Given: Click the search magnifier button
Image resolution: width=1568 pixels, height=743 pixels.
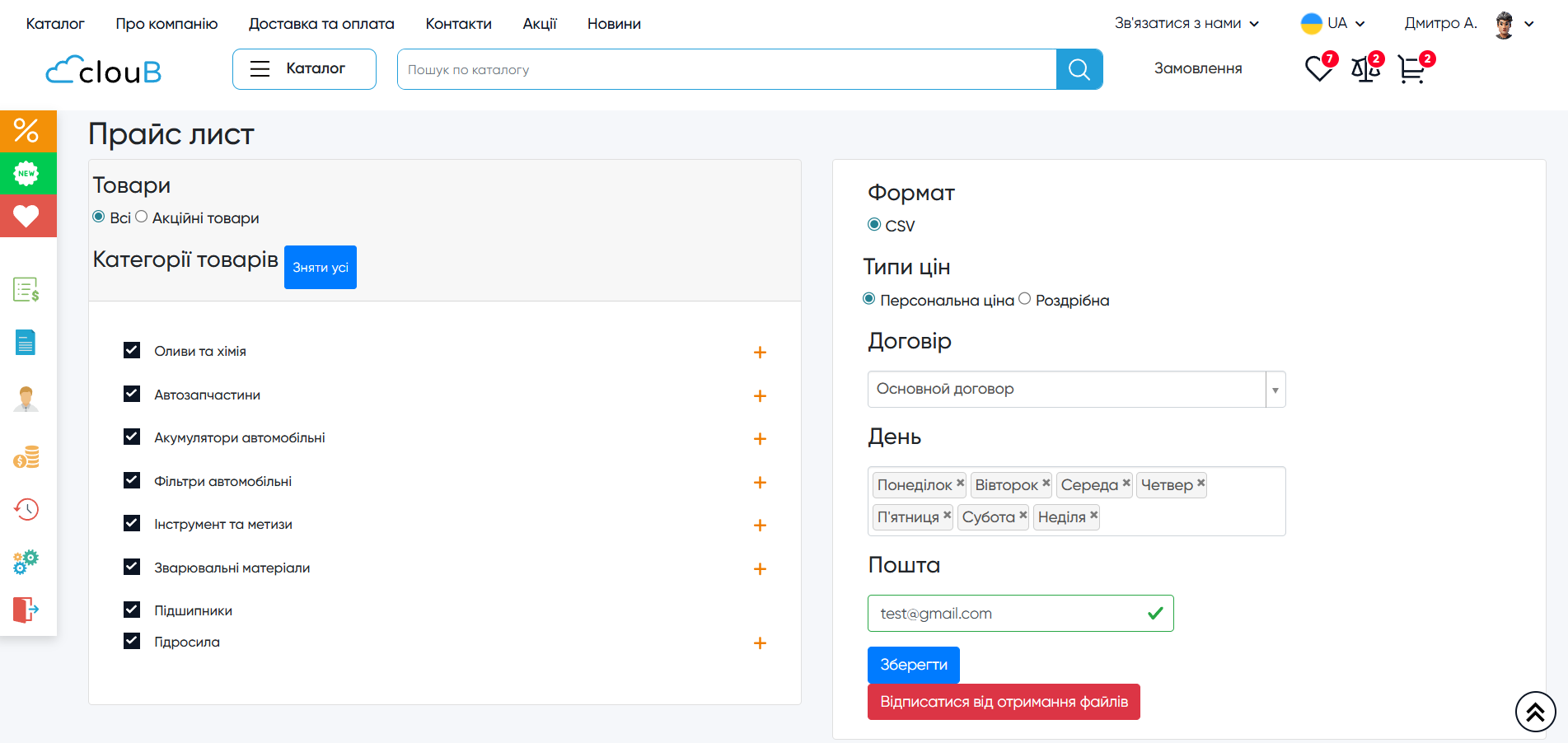Looking at the screenshot, I should [1079, 69].
